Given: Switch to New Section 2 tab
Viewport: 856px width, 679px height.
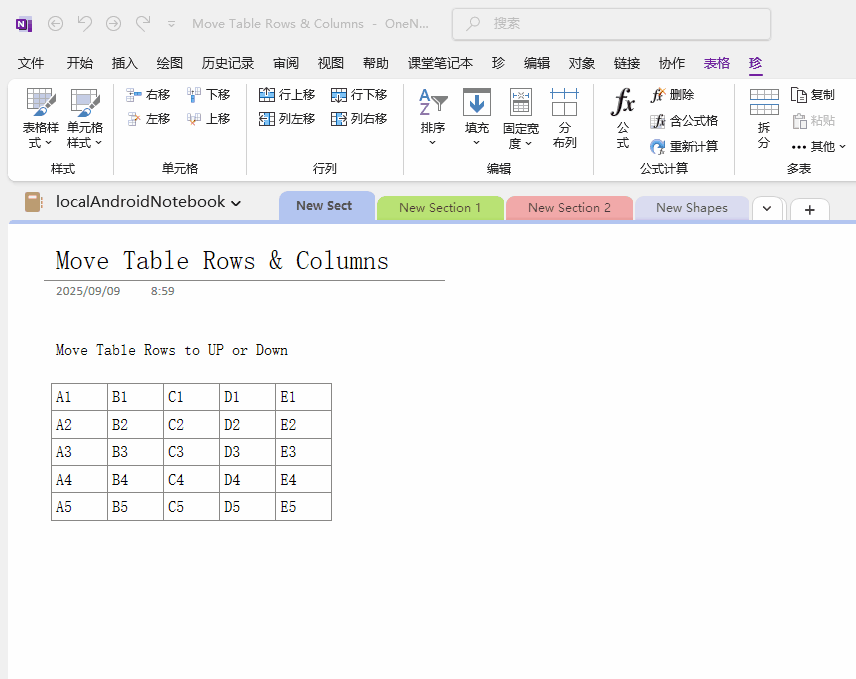Looking at the screenshot, I should point(569,208).
